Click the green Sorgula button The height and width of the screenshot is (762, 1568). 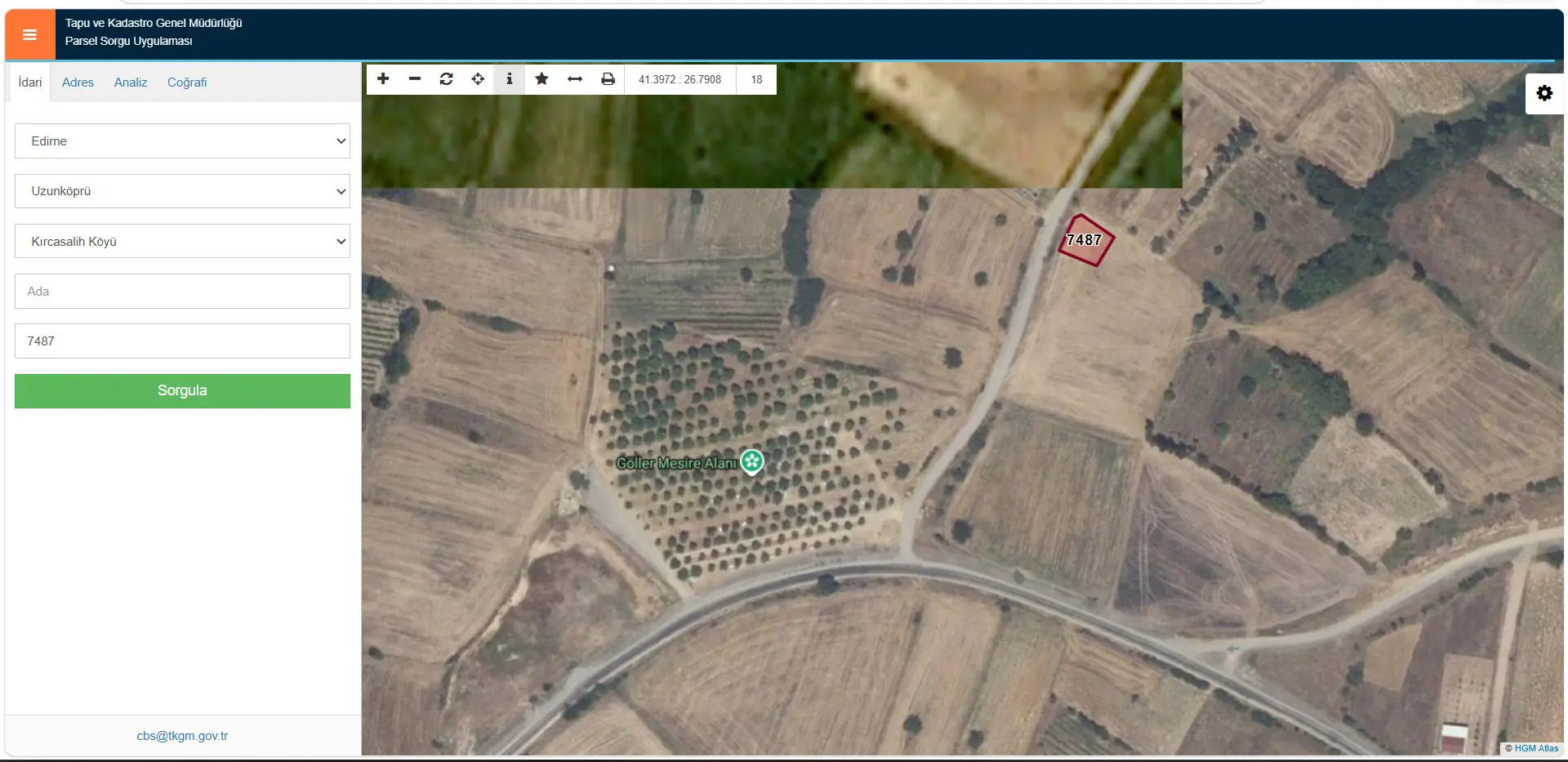[182, 391]
